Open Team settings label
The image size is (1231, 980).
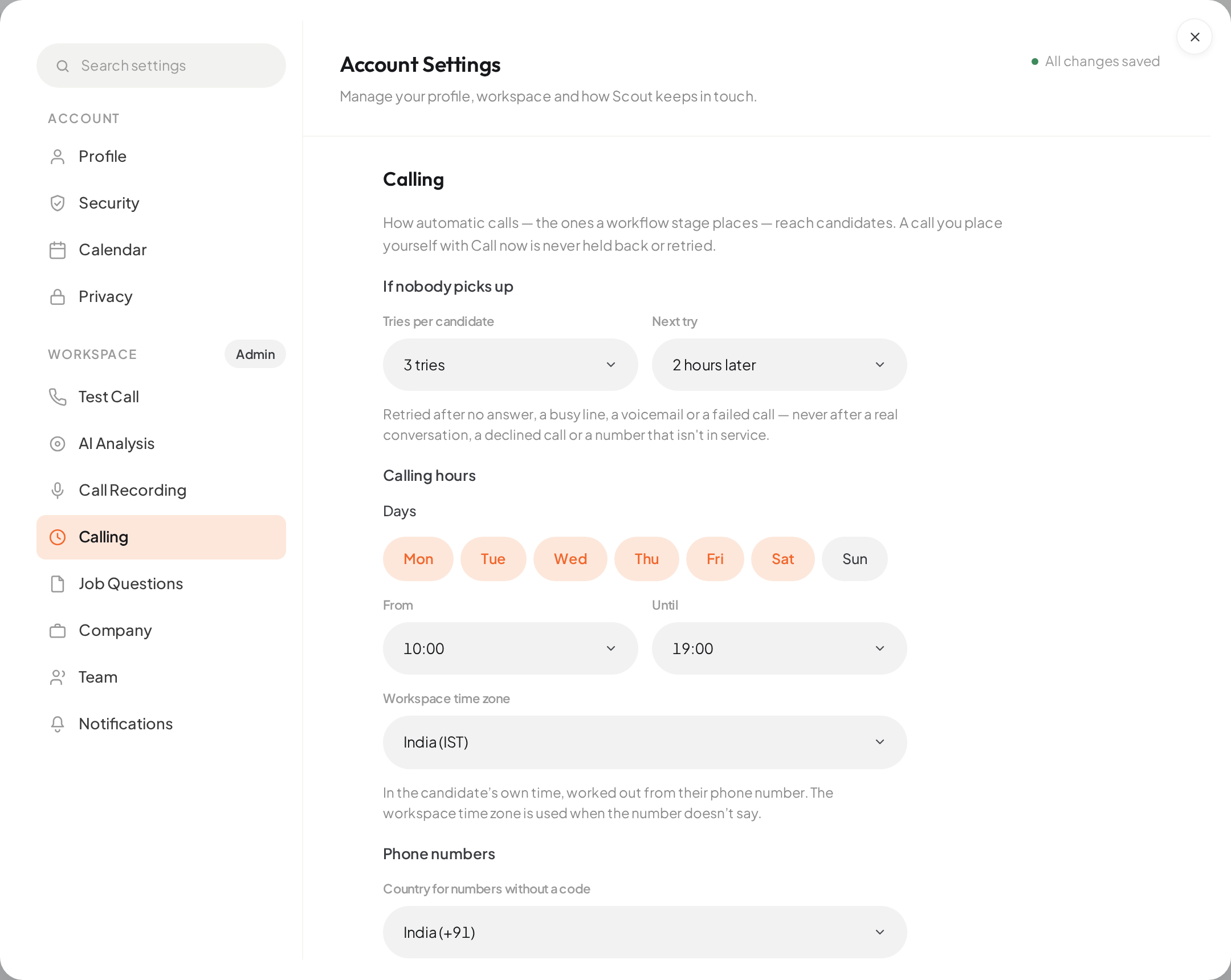pyautogui.click(x=98, y=677)
